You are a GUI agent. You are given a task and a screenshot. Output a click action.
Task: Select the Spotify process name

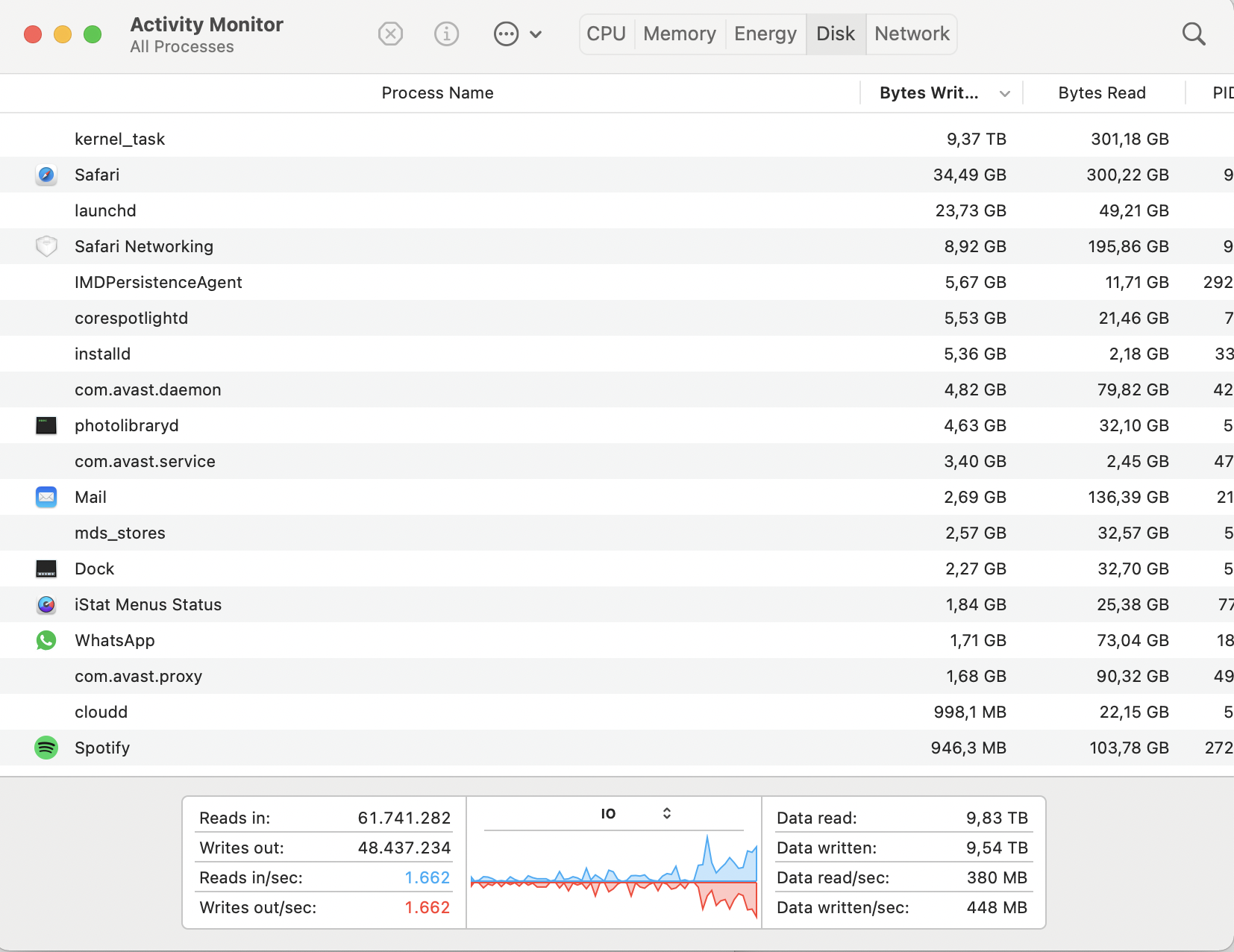click(102, 748)
